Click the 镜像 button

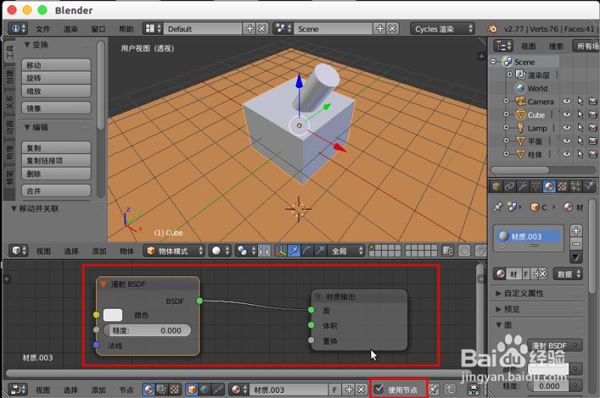coord(56,108)
